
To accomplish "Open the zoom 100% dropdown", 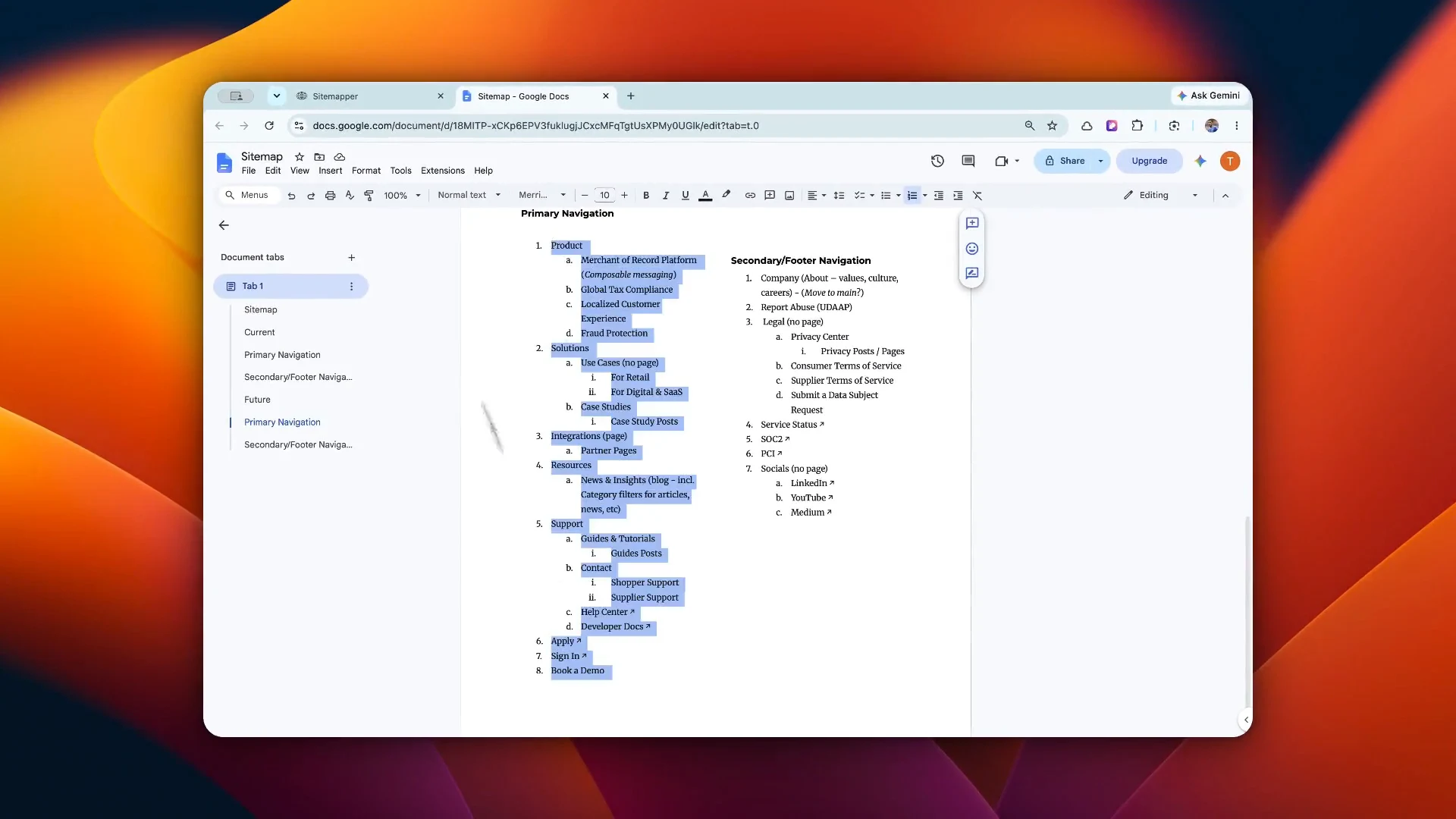I will (x=402, y=196).
